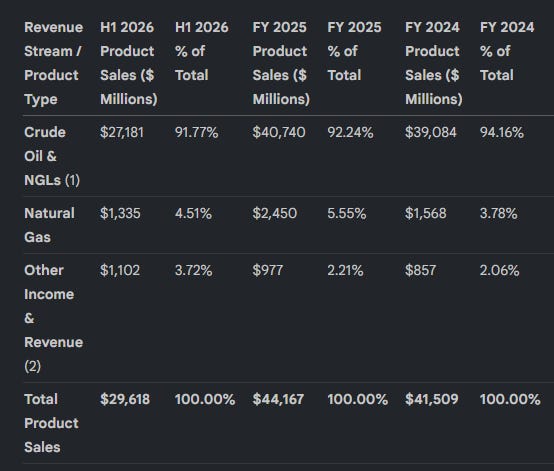554x471 pixels.
Task: Select the Natural Gas row label
Action: click(49, 225)
